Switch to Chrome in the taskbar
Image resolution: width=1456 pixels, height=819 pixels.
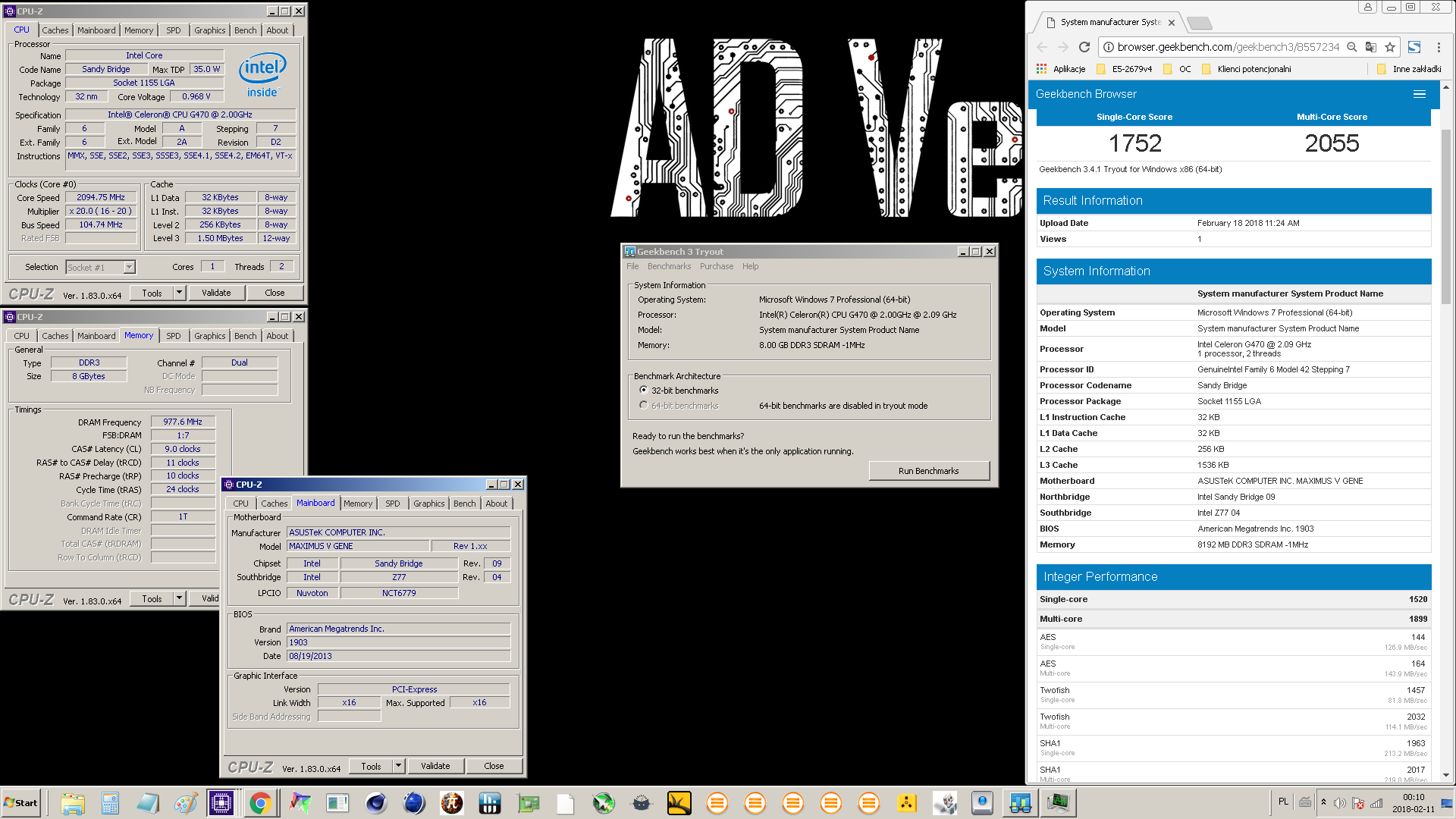260,803
